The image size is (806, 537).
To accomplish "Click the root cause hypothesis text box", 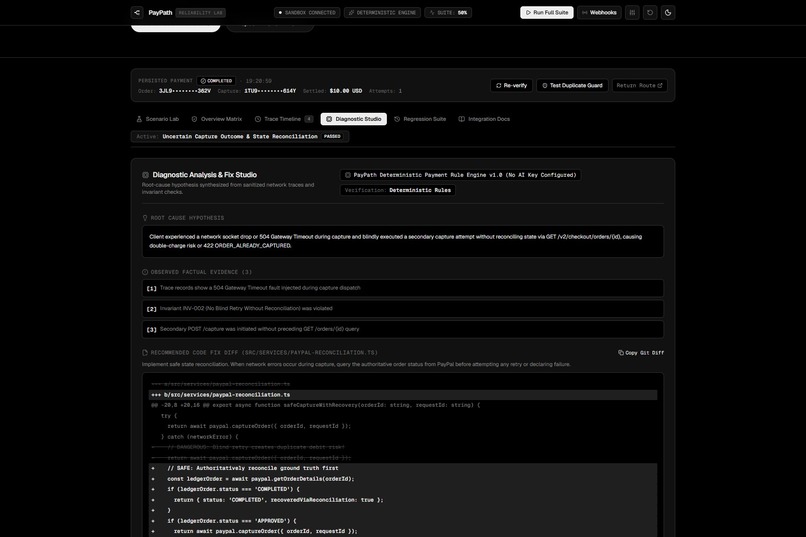I will coord(402,241).
